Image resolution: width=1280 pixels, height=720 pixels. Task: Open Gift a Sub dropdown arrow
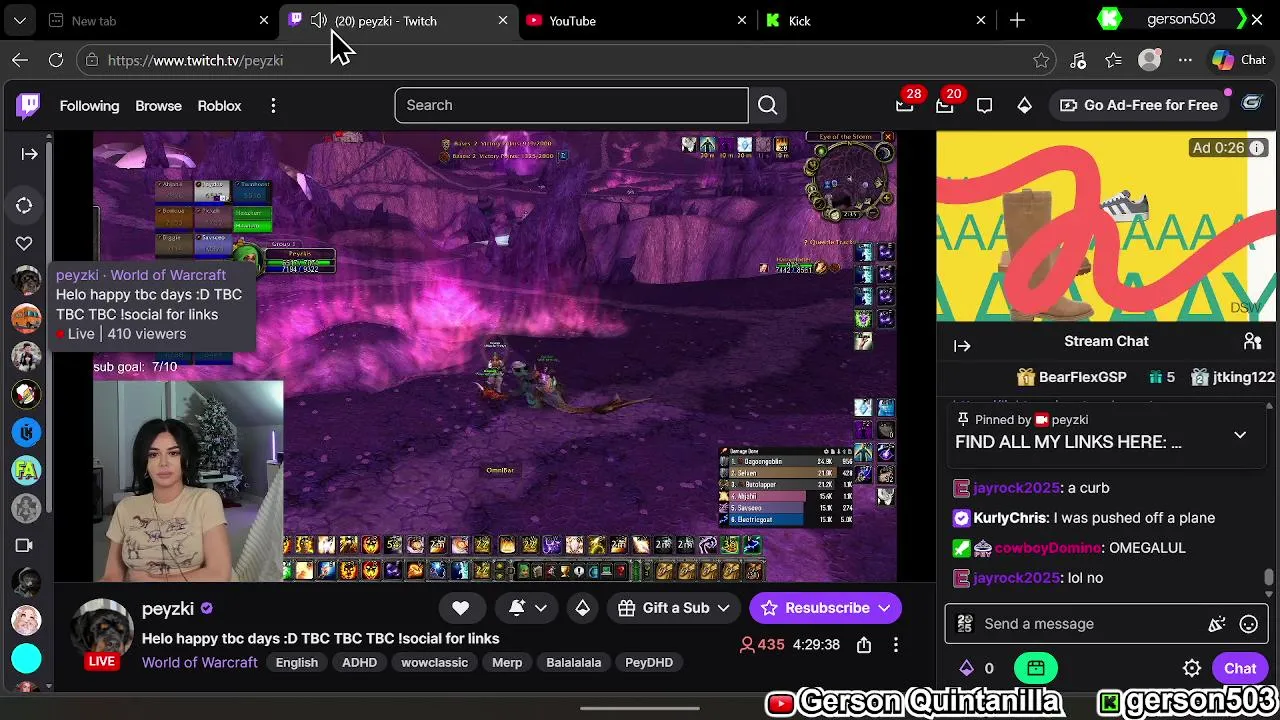tap(724, 608)
